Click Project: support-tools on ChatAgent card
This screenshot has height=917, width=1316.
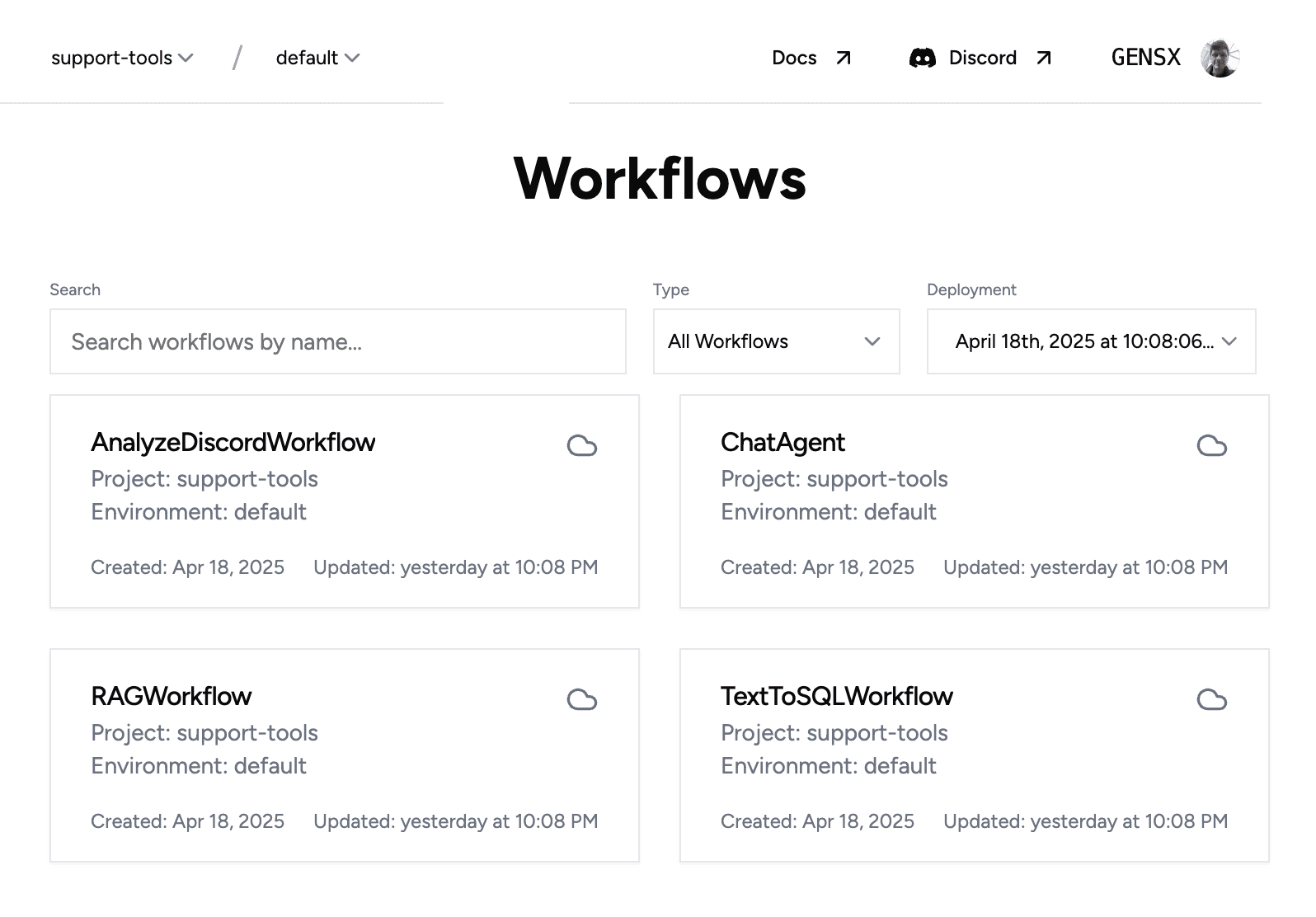[x=834, y=479]
